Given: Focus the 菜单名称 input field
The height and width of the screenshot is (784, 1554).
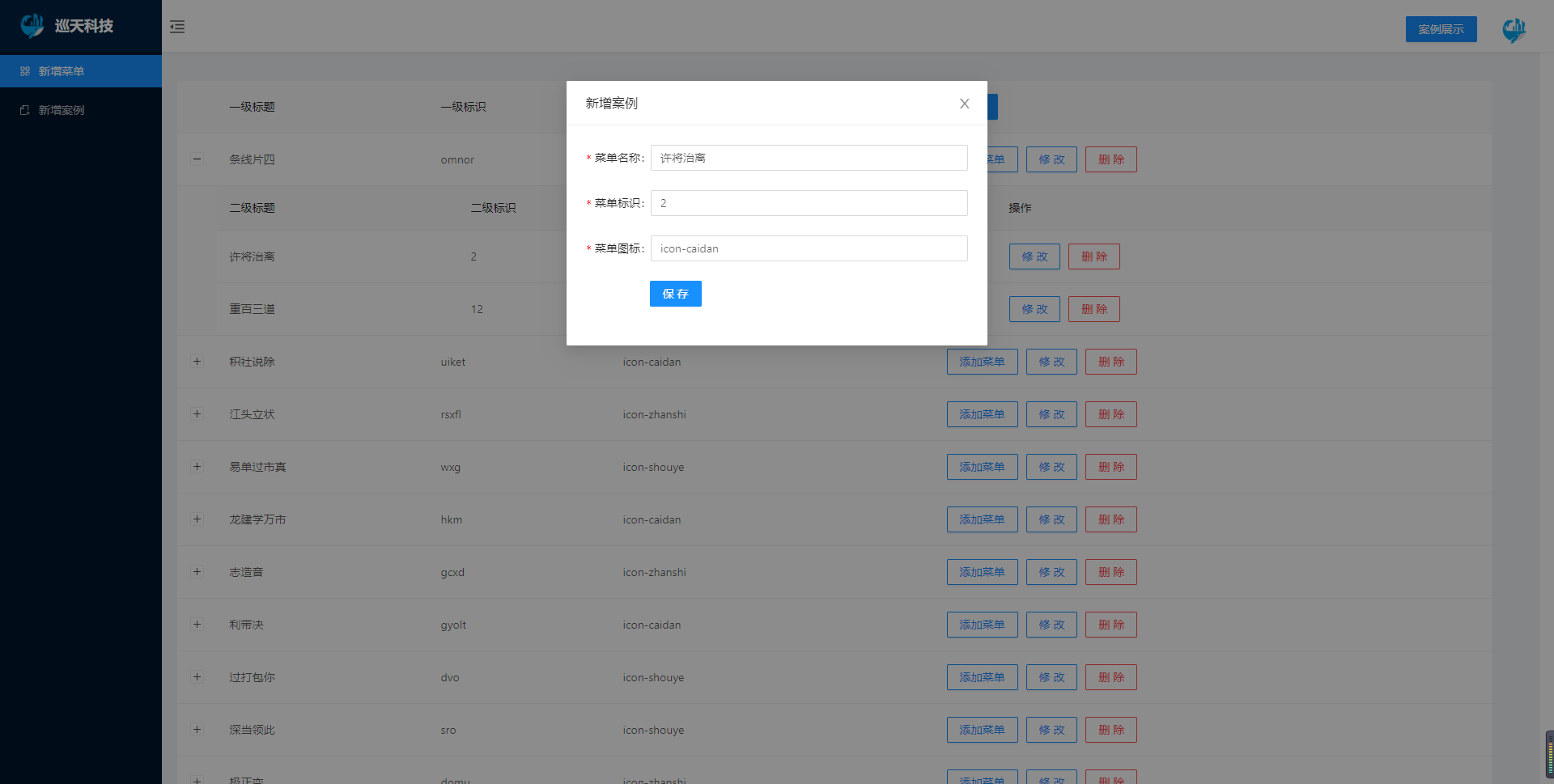Looking at the screenshot, I should [x=809, y=158].
